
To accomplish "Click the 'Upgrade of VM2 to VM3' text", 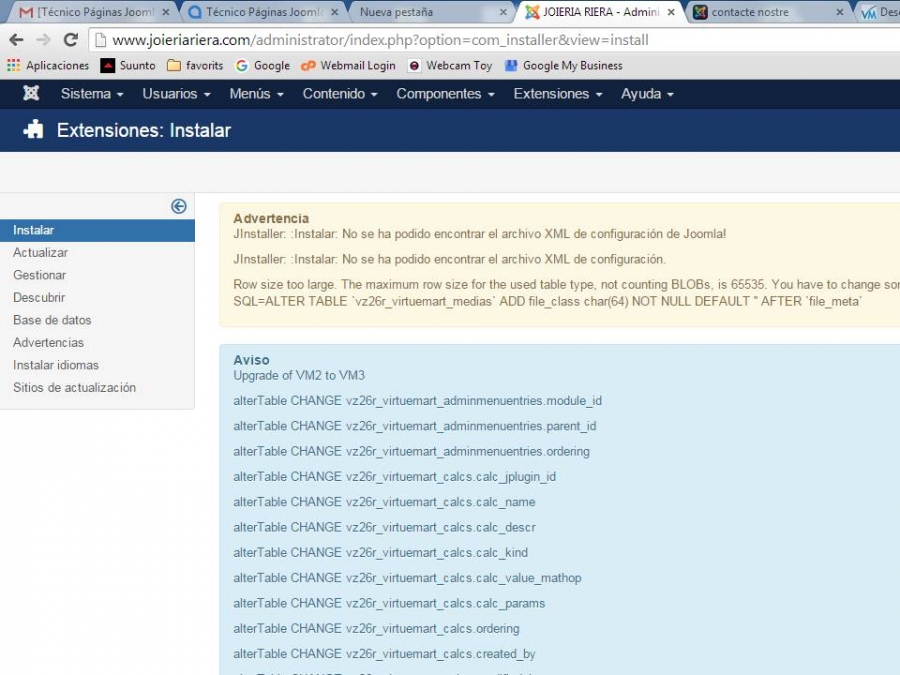I will click(299, 375).
